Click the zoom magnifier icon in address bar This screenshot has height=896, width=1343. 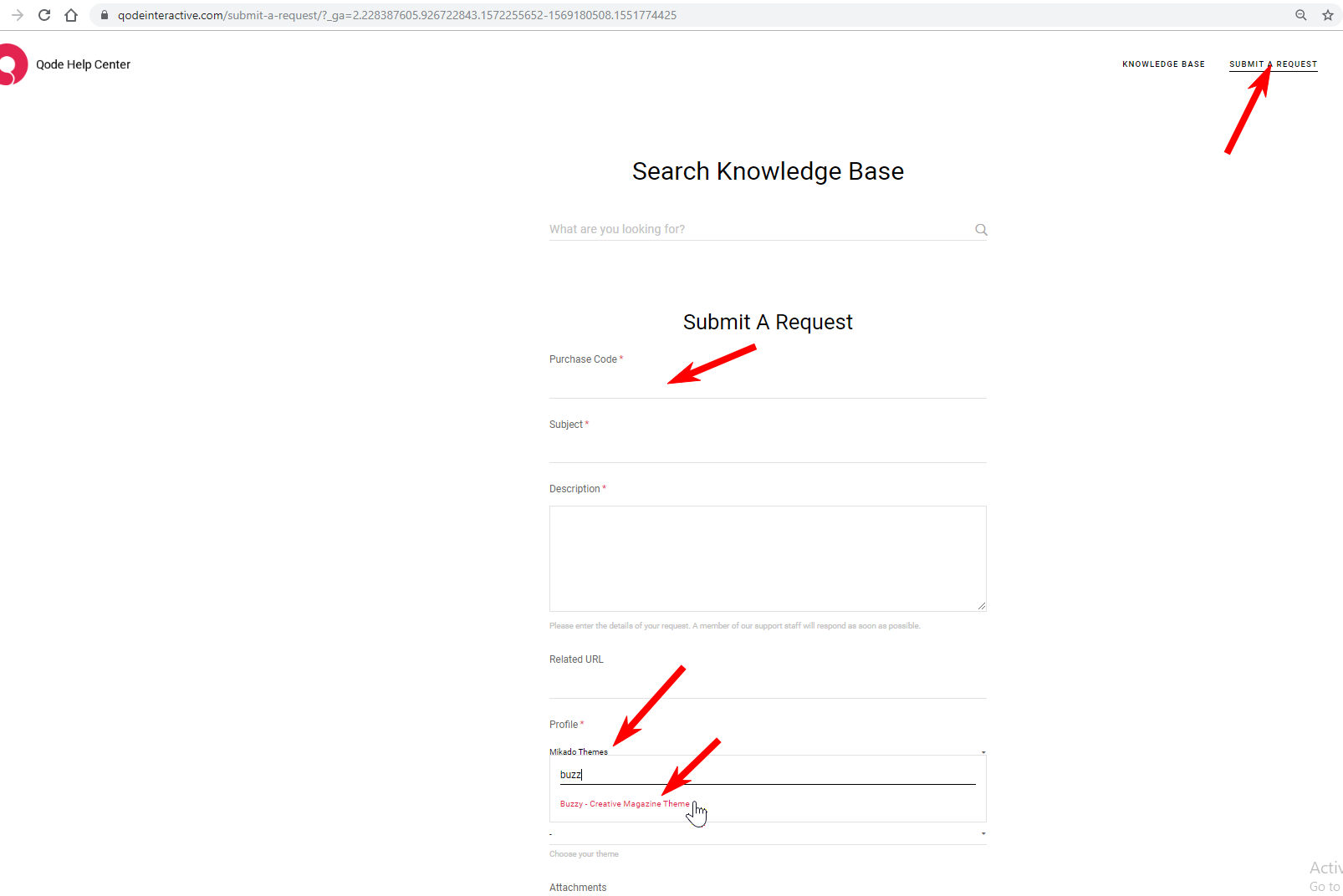click(1301, 15)
